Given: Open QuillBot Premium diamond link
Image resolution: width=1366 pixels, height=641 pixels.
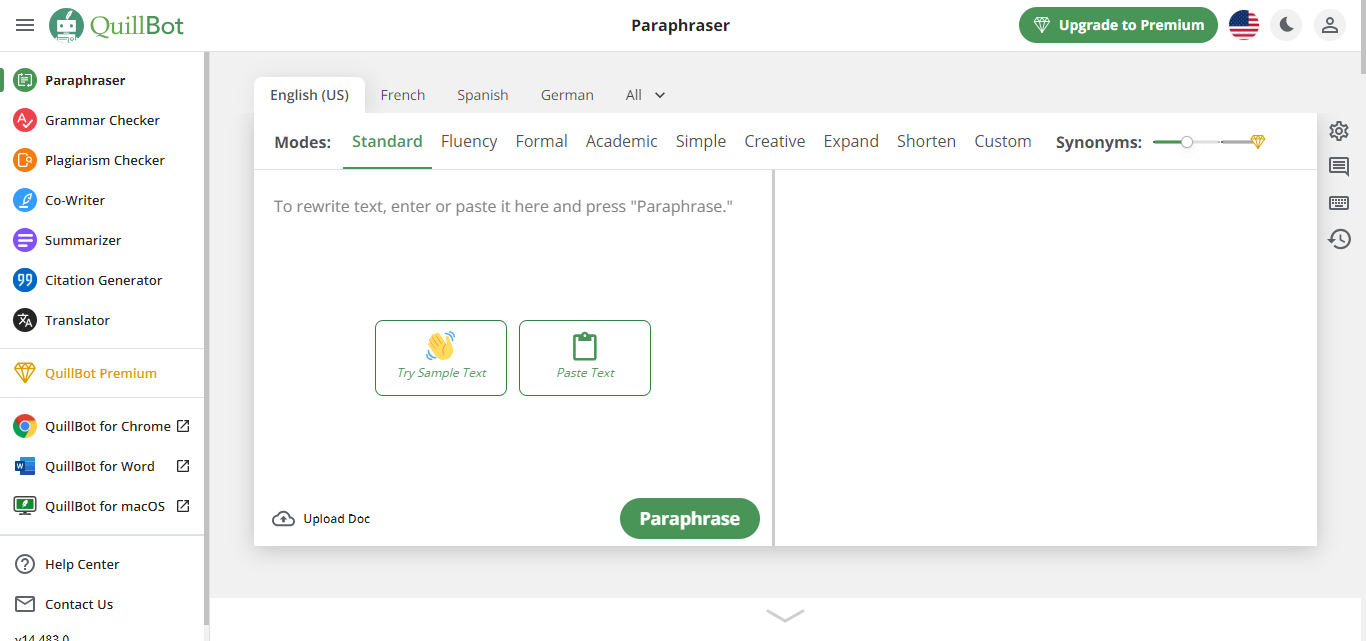Looking at the screenshot, I should (x=102, y=373).
